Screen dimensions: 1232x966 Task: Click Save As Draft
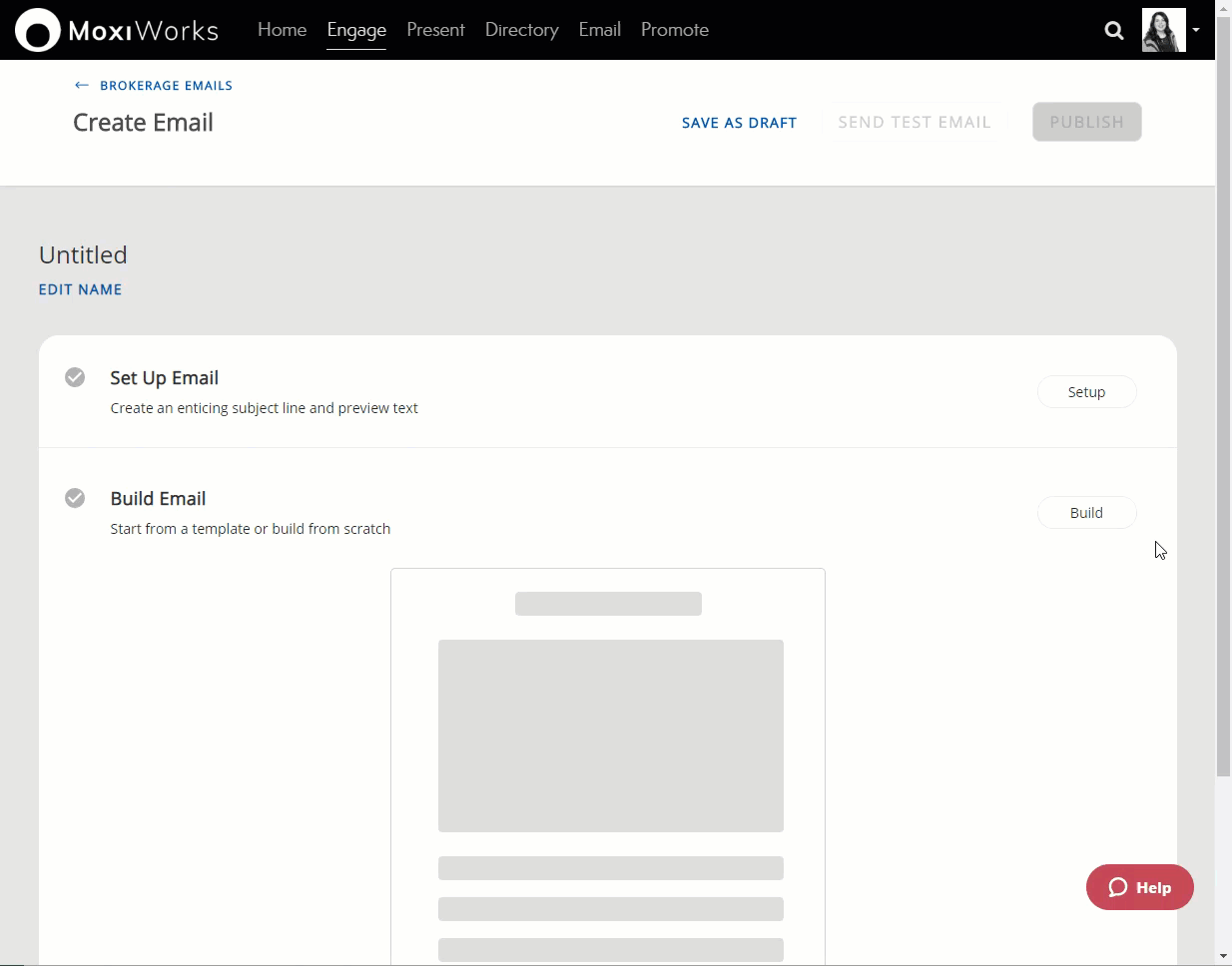click(x=739, y=123)
